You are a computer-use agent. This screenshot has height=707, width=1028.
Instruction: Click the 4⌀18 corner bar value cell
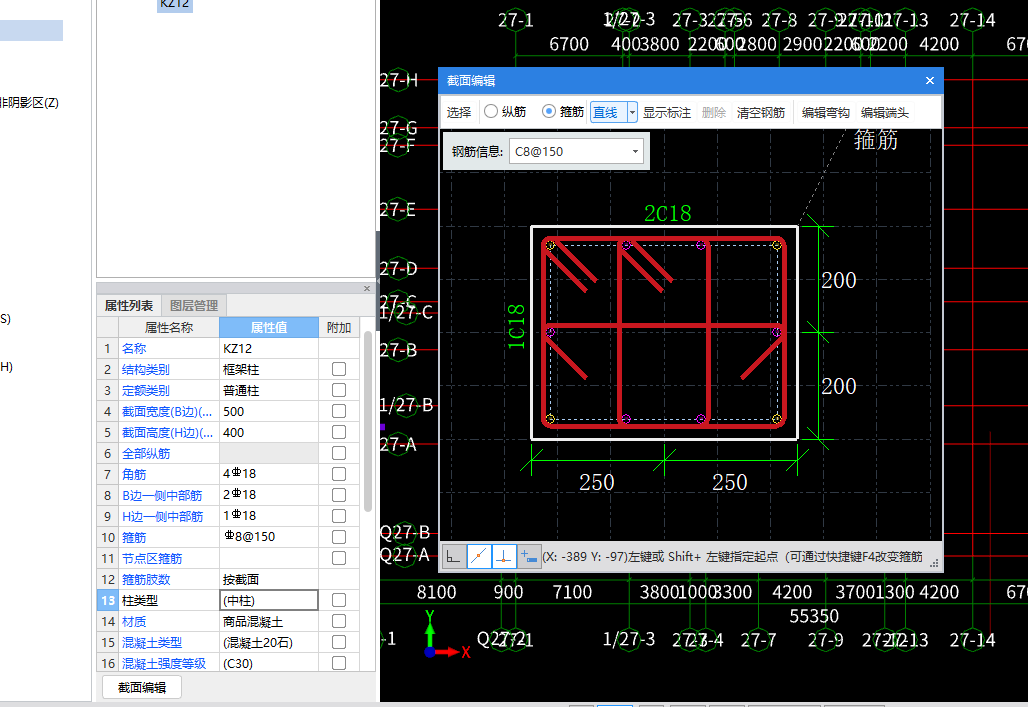(x=269, y=474)
